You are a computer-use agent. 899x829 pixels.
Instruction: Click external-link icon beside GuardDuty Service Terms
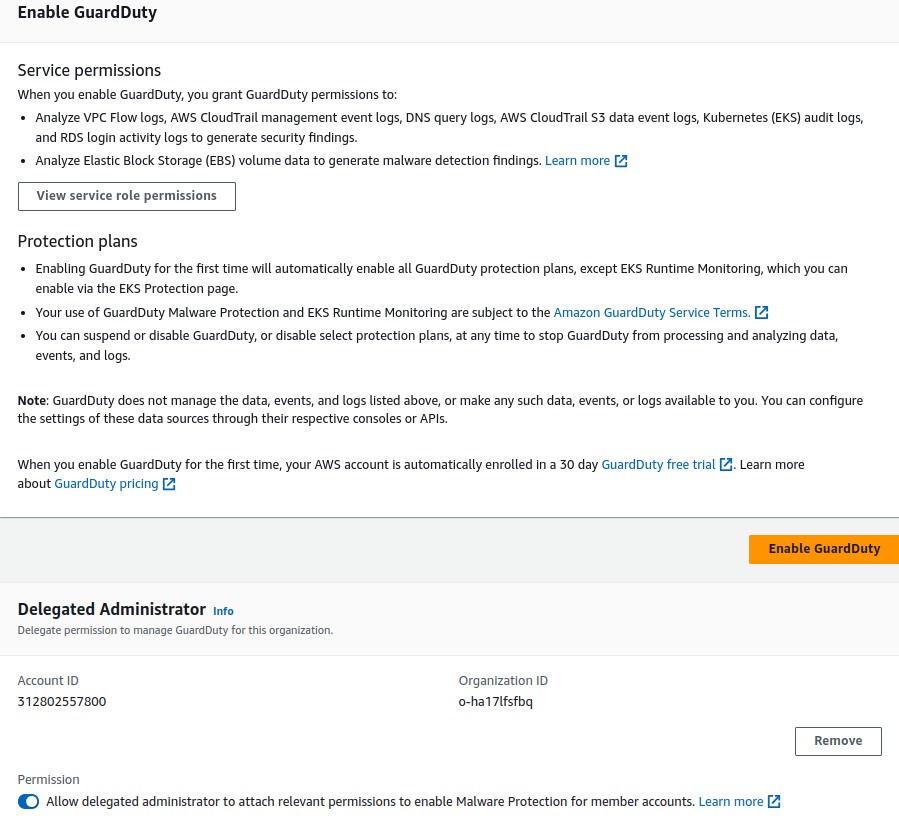click(x=762, y=313)
